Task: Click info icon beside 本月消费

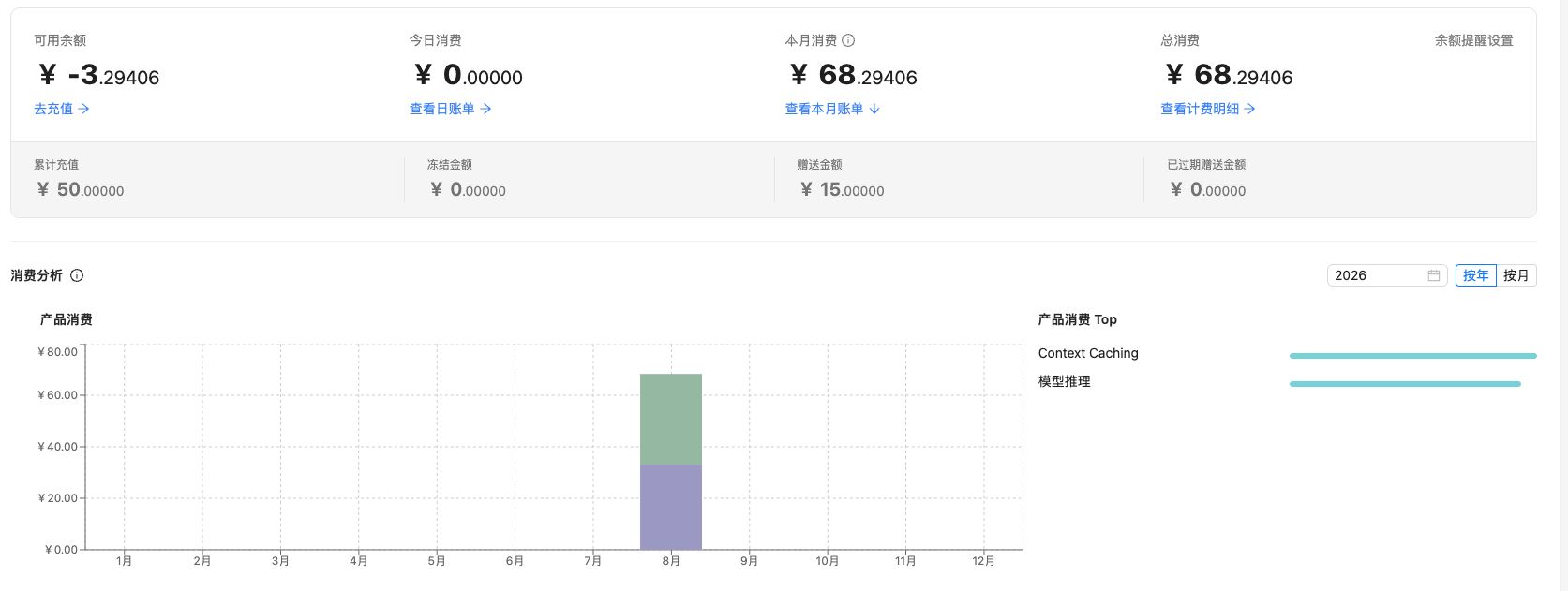Action: 848,40
